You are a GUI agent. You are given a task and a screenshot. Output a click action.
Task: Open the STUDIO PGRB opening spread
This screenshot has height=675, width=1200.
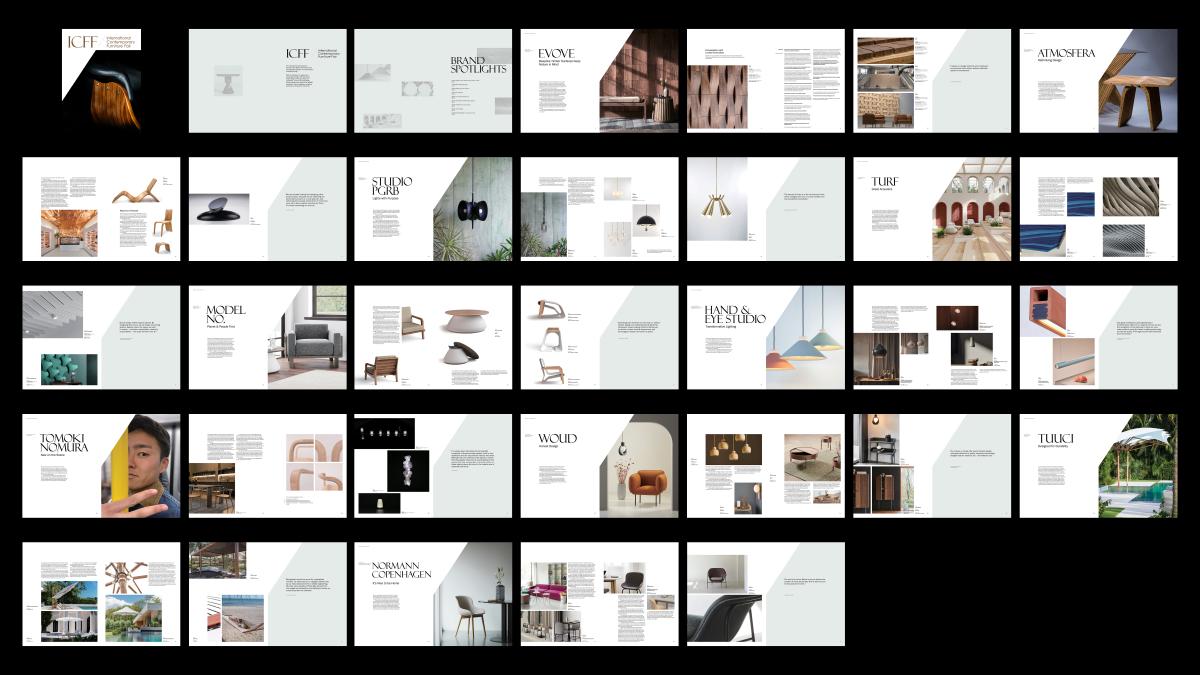click(x=433, y=209)
